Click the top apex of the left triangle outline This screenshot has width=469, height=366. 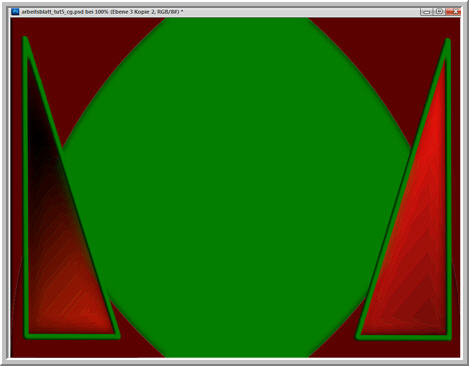[25, 39]
